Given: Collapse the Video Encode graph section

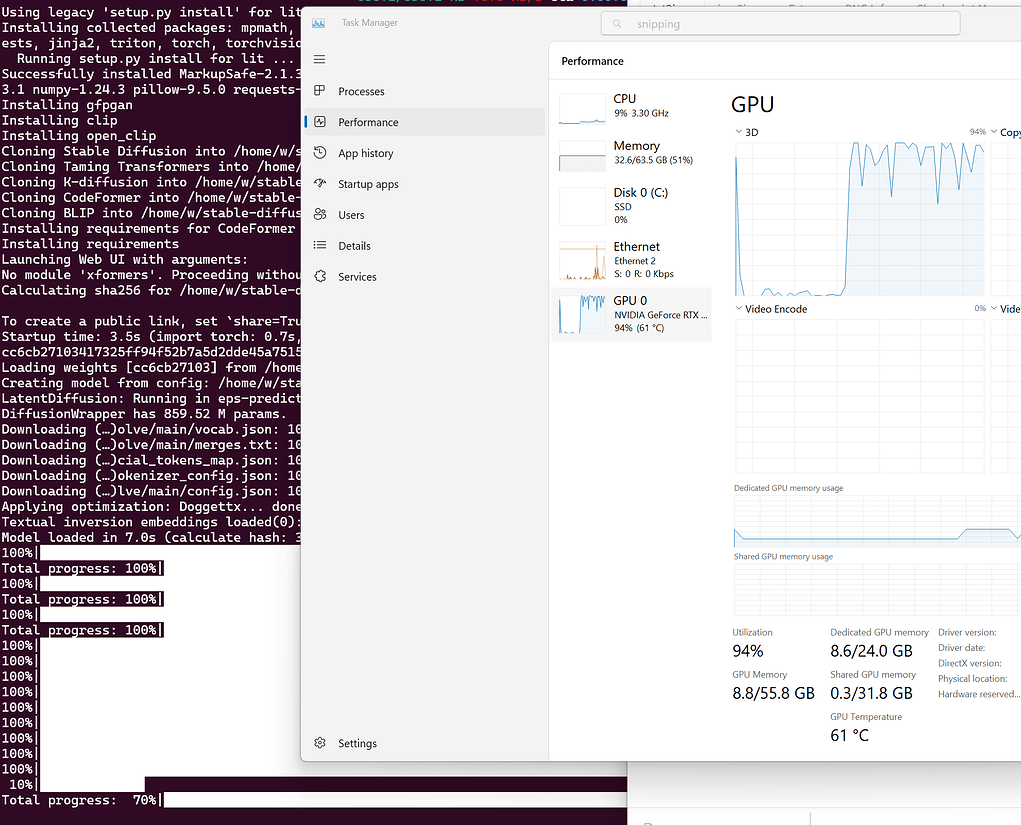Looking at the screenshot, I should tap(737, 308).
